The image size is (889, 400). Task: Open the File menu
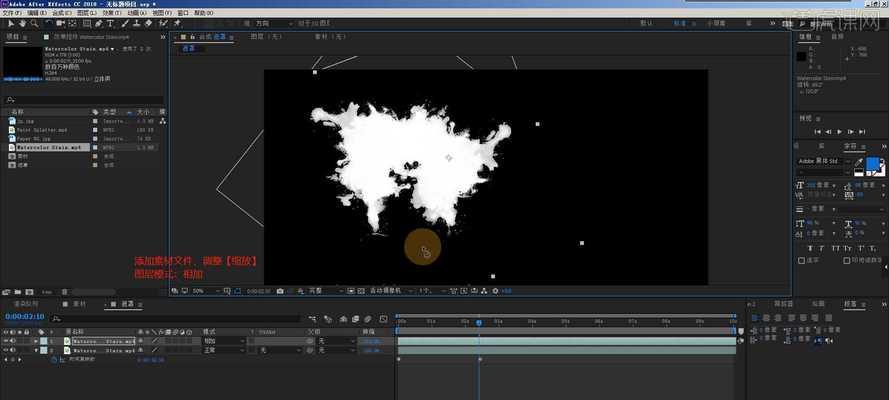[x=12, y=12]
